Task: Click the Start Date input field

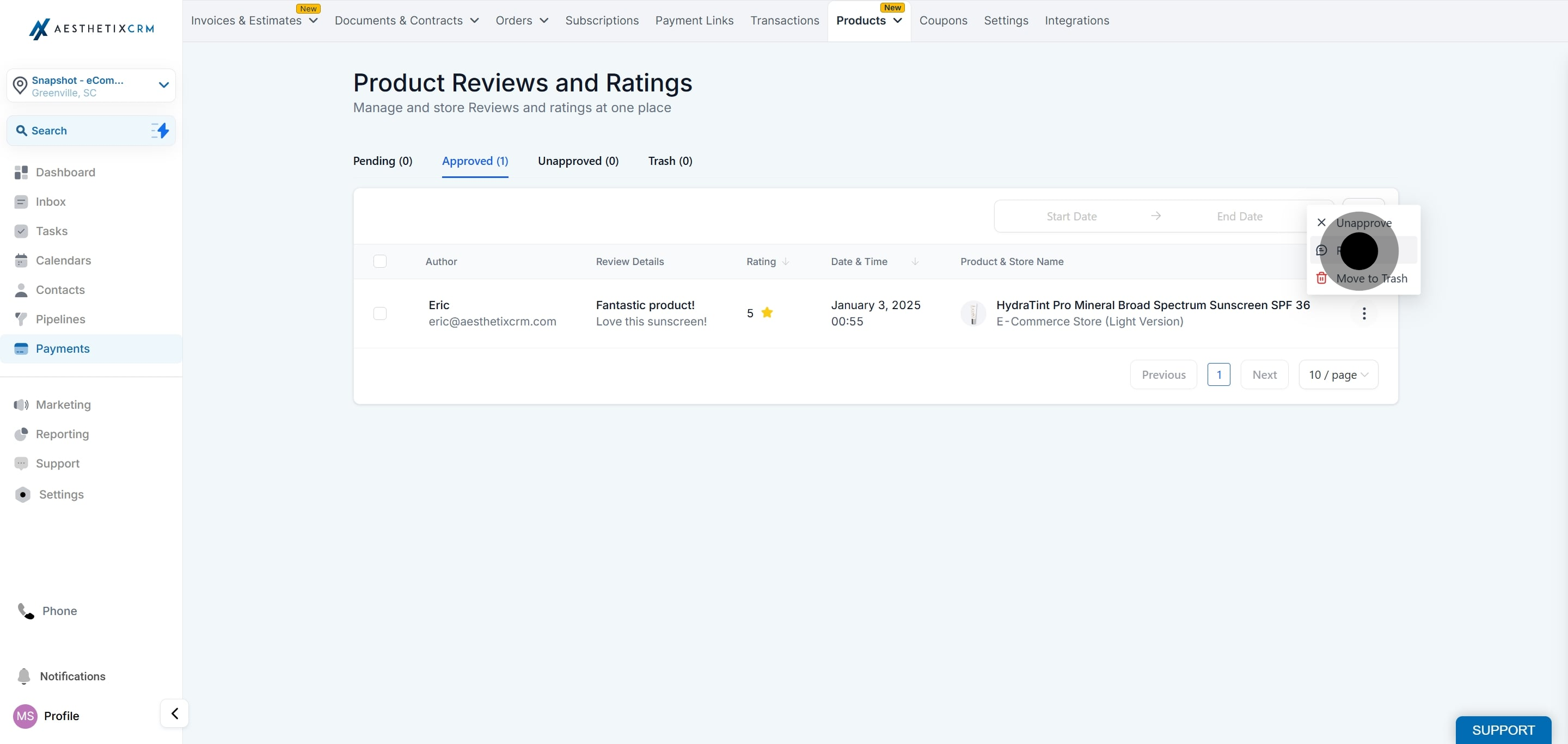Action: pos(1071,217)
